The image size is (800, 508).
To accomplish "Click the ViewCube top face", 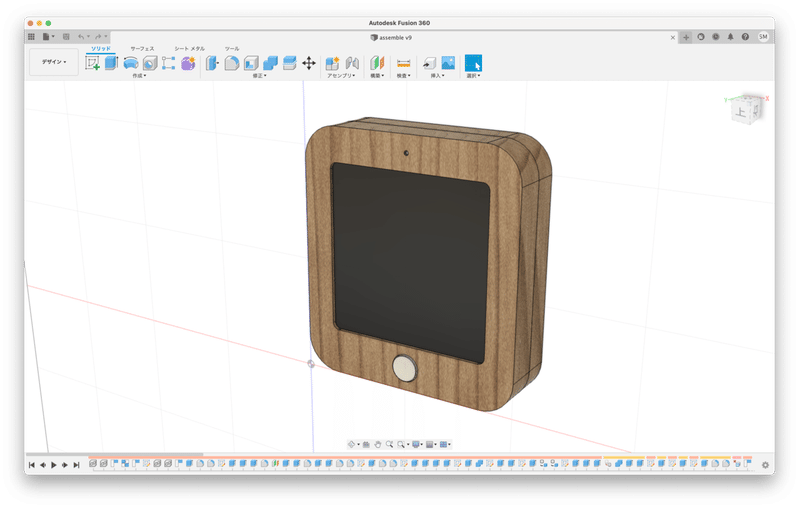I will pyautogui.click(x=741, y=112).
